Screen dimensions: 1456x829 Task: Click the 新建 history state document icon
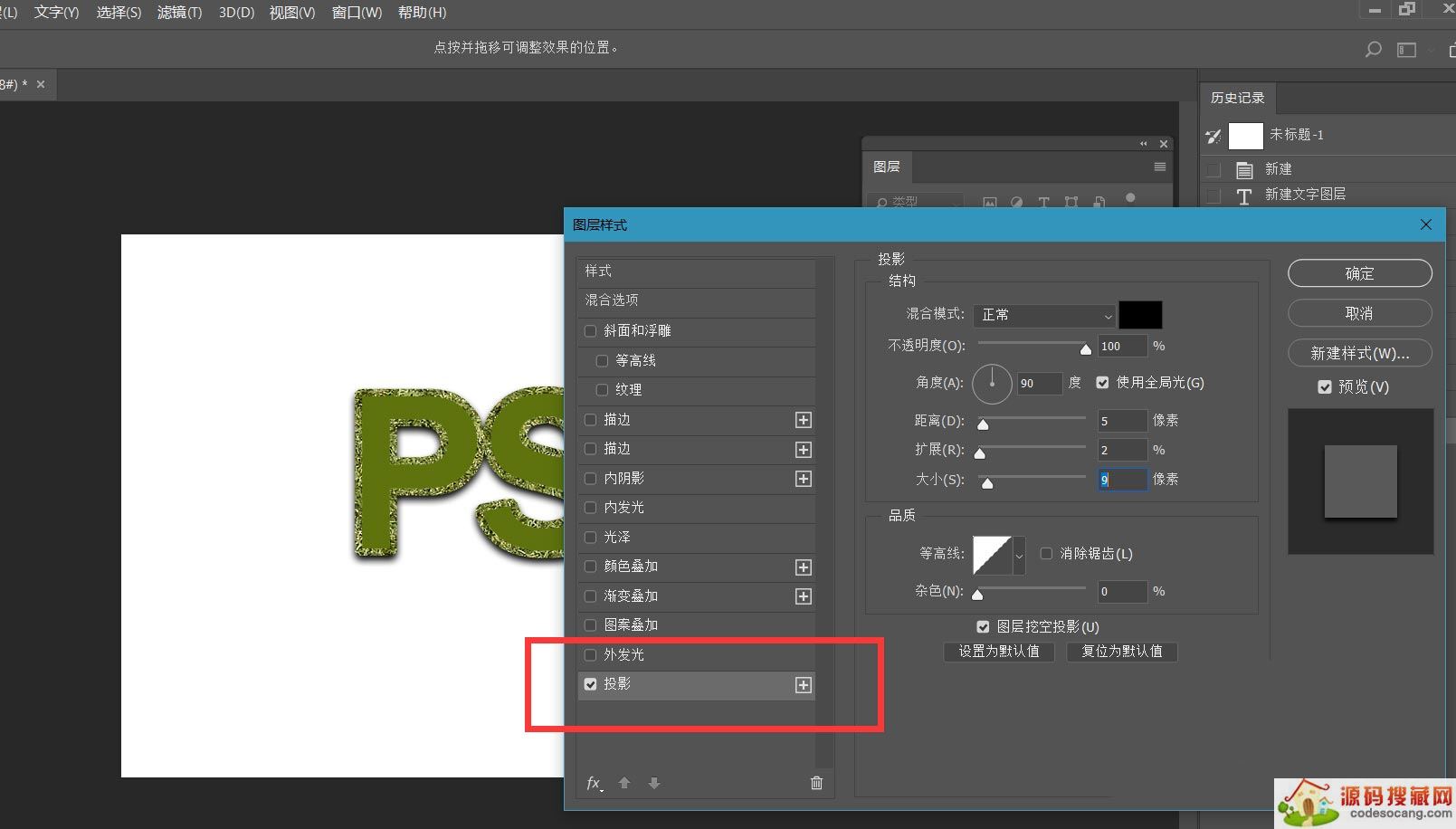click(1244, 169)
